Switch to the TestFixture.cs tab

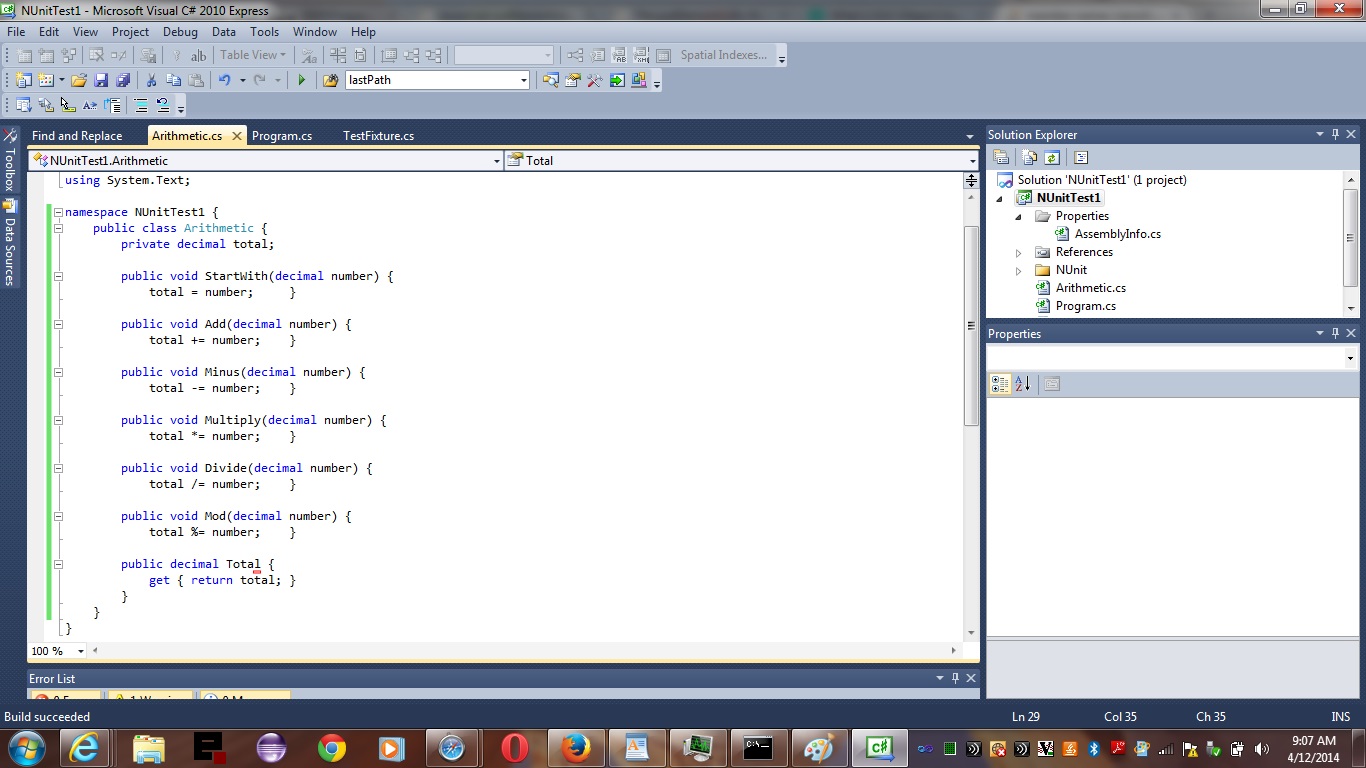pos(378,136)
